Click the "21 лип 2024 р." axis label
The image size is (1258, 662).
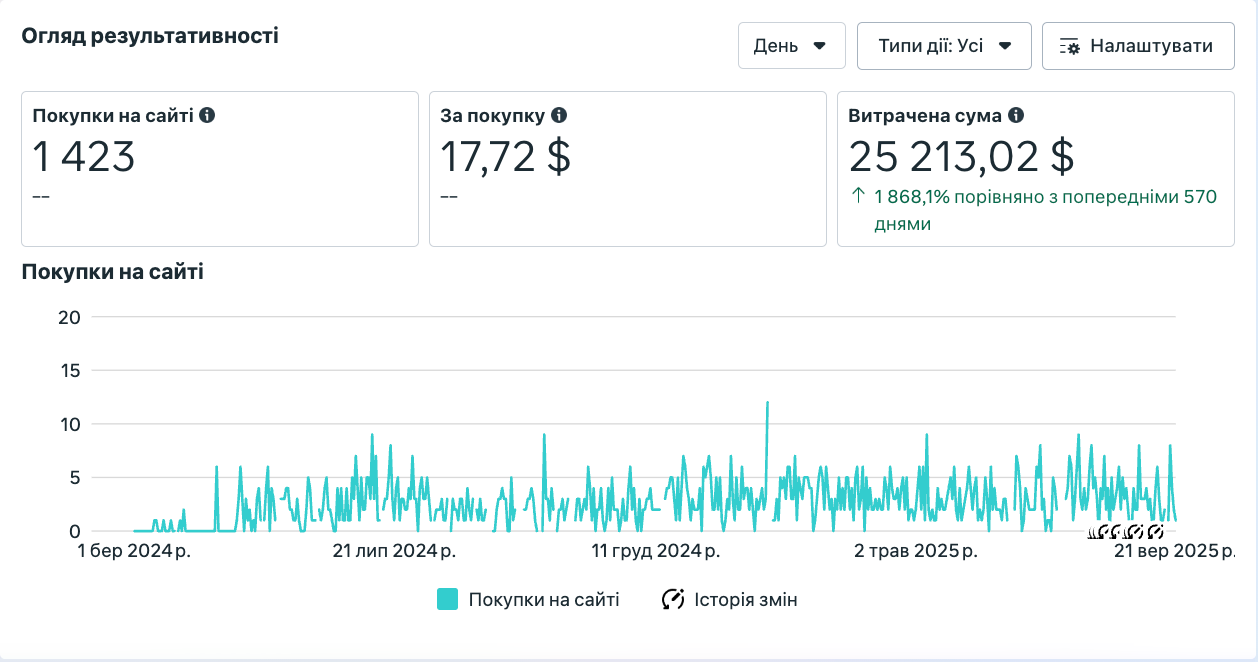(x=394, y=551)
